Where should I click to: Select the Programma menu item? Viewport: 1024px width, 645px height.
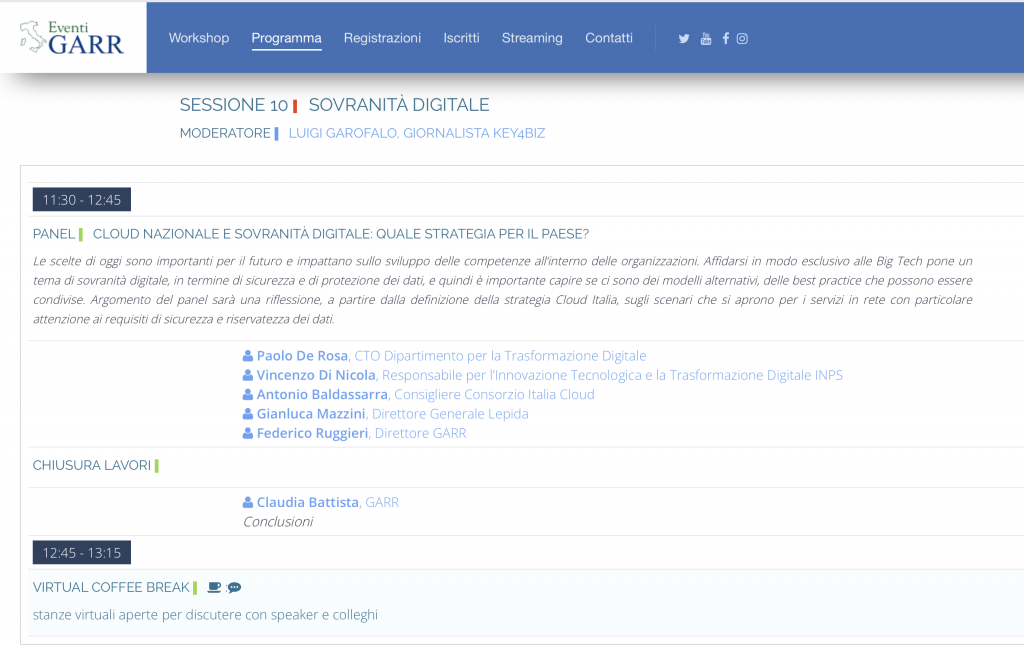point(286,38)
